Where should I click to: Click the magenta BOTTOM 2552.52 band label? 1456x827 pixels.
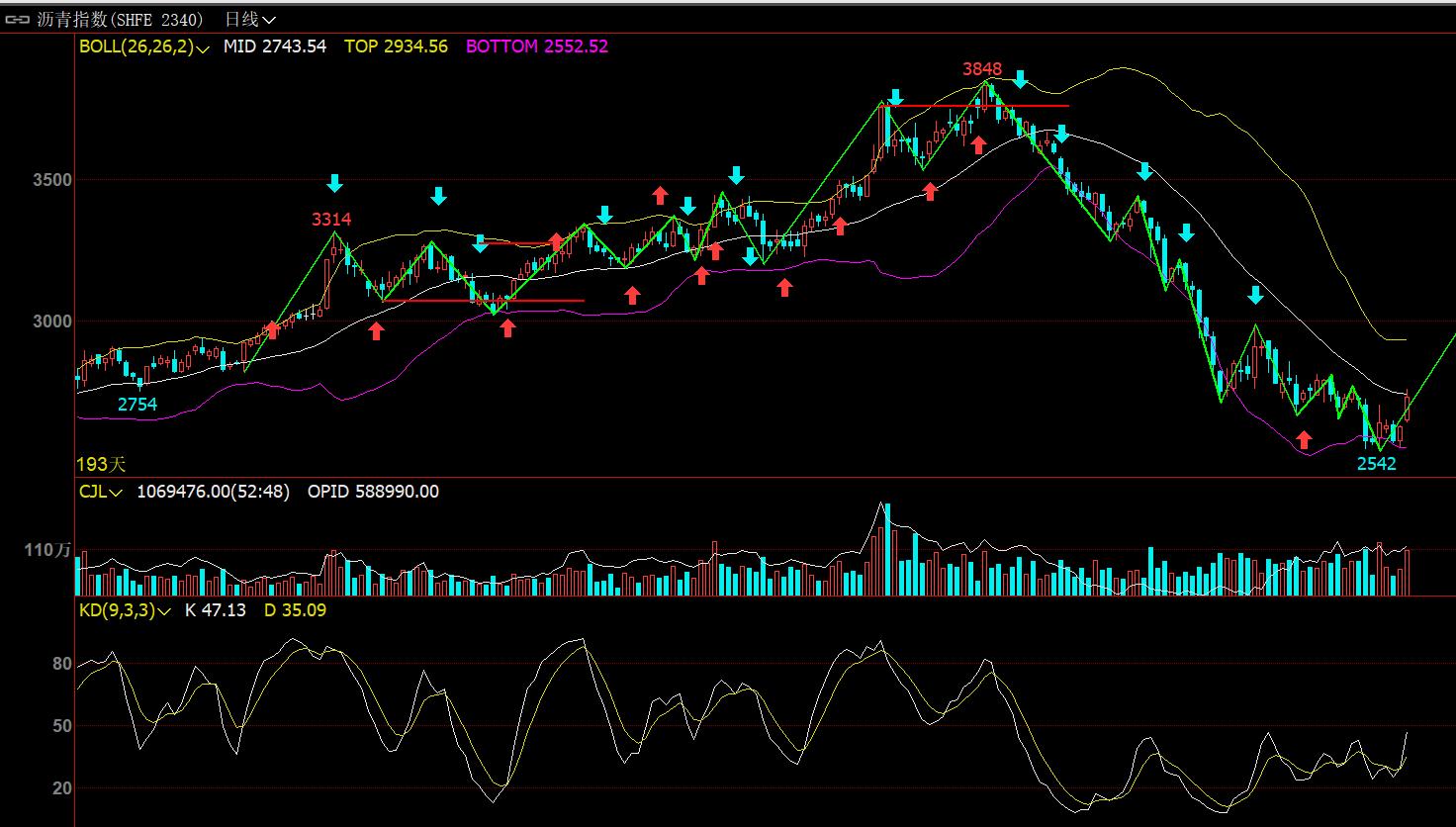pyautogui.click(x=537, y=46)
